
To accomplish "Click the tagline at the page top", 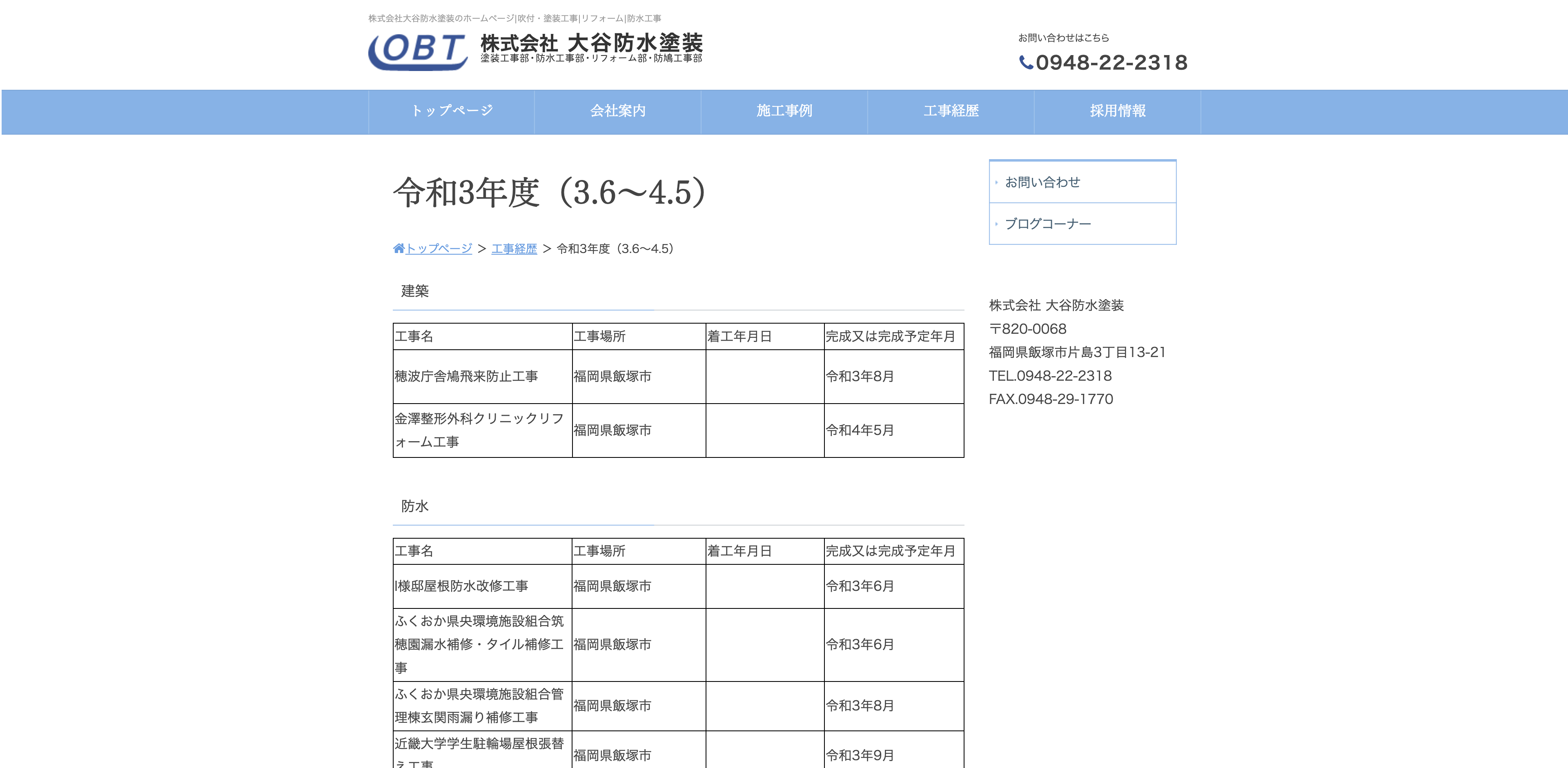I will [x=514, y=18].
